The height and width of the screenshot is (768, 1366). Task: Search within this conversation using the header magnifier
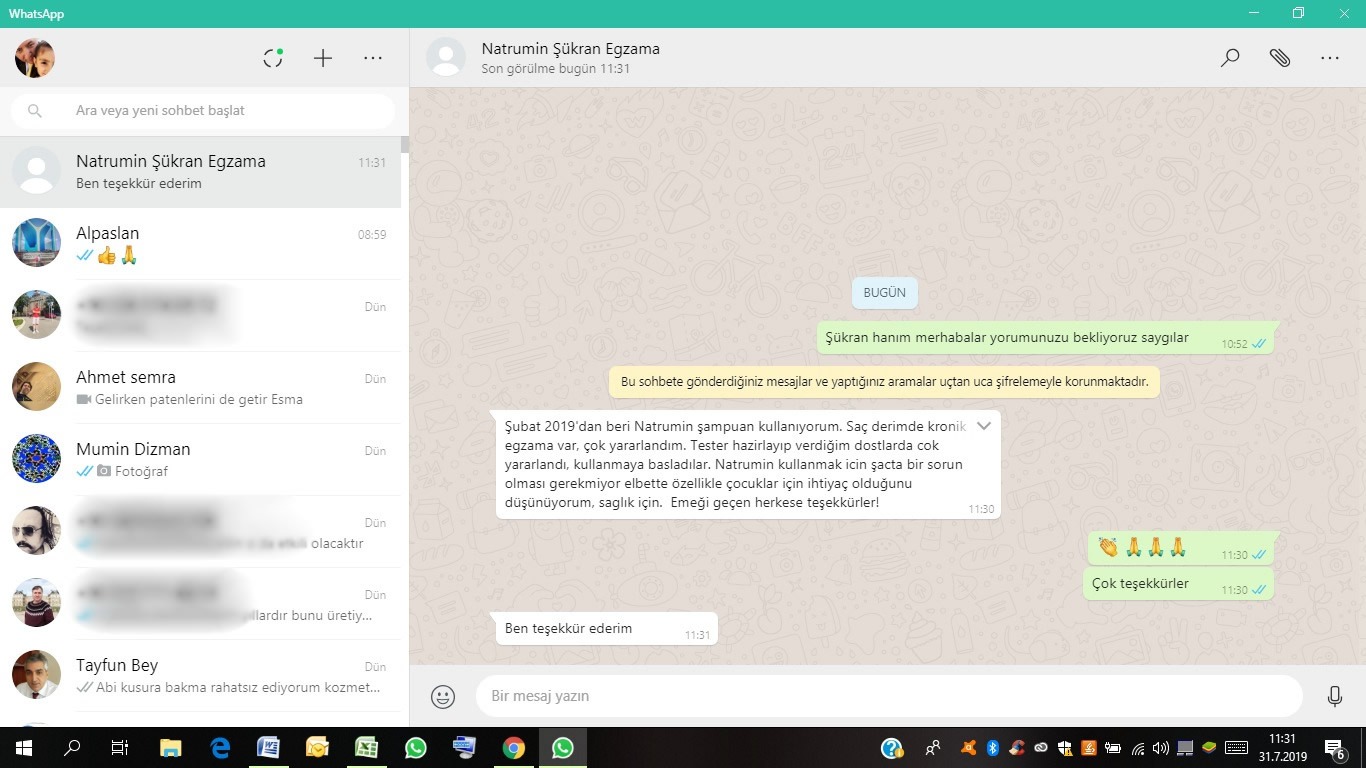1230,58
